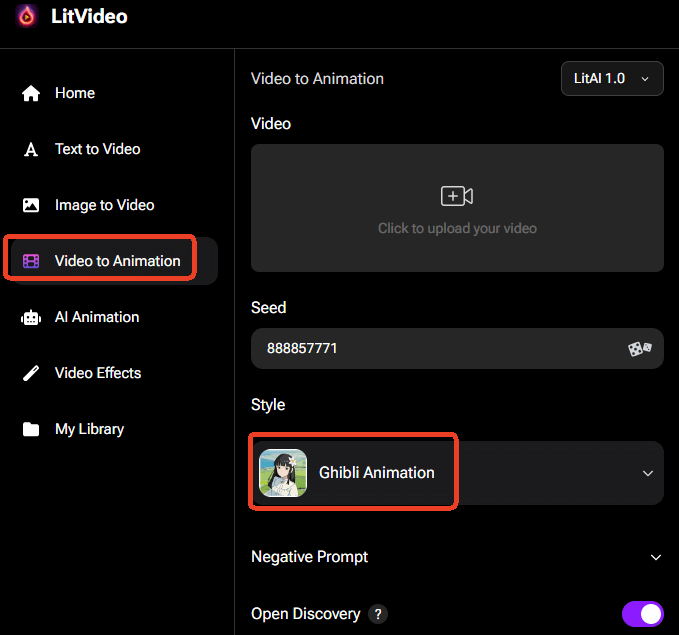Click the Video to Animation filmstrip icon
679x635 pixels.
[x=31, y=261]
